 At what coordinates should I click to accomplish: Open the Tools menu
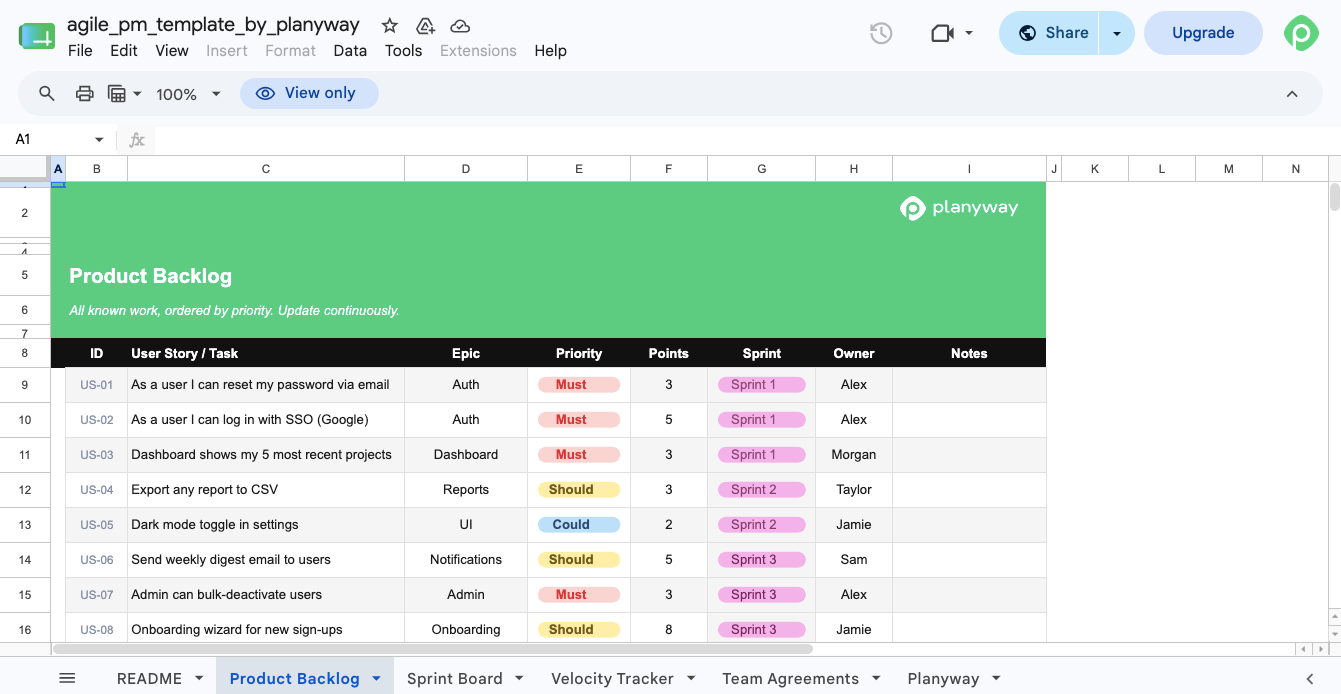tap(404, 50)
